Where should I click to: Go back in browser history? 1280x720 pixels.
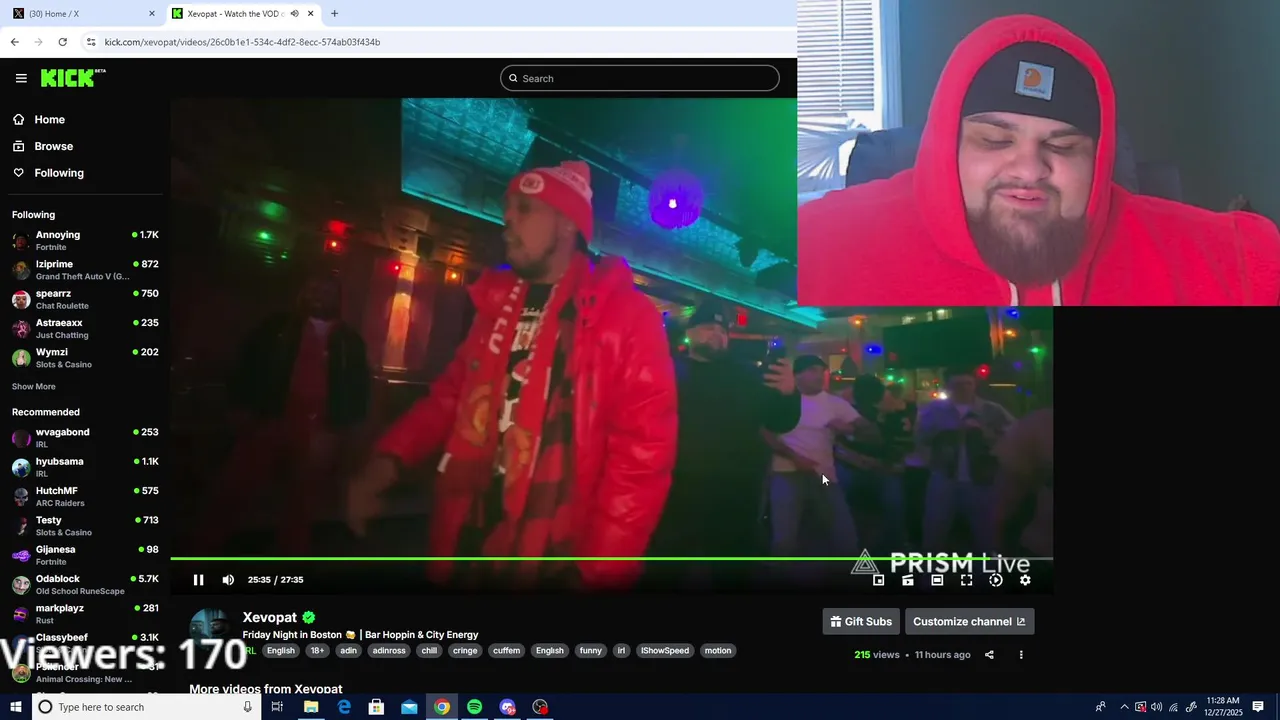pos(14,42)
